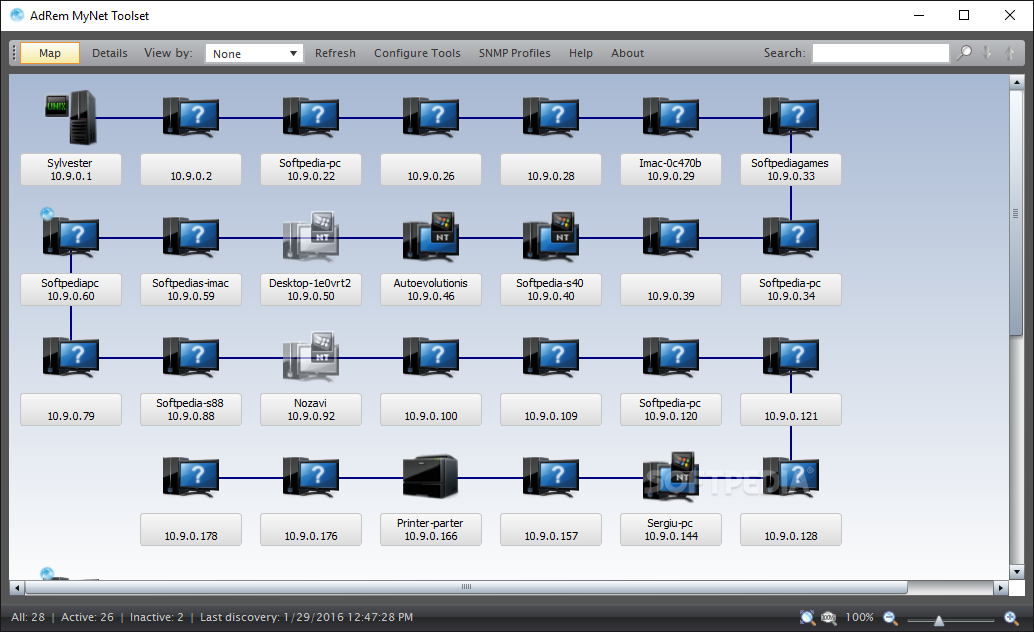This screenshot has height=632, width=1034.
Task: Click the Nozavi 10.9.0.92 label
Action: pos(311,410)
